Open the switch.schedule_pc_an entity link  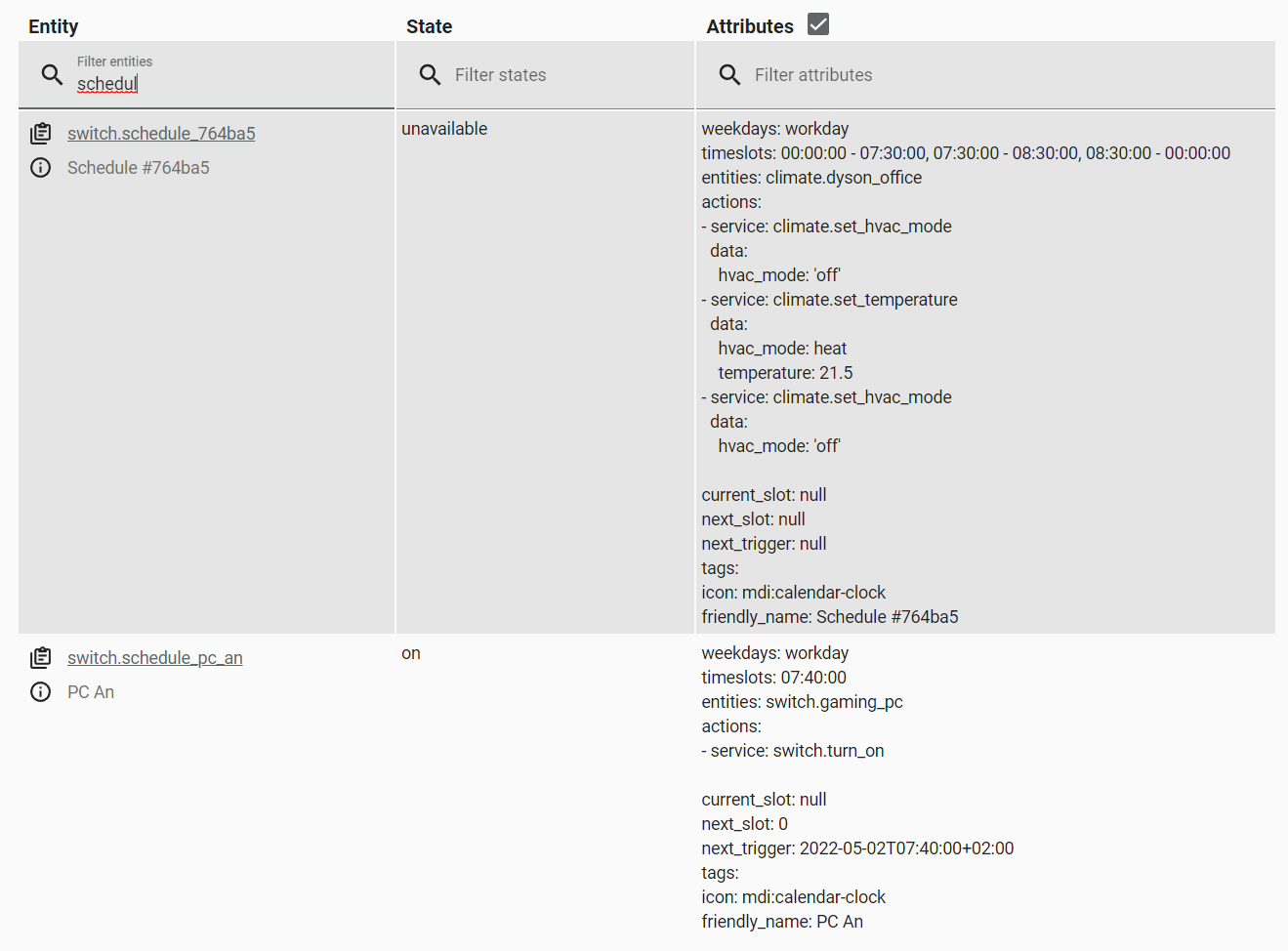click(154, 657)
